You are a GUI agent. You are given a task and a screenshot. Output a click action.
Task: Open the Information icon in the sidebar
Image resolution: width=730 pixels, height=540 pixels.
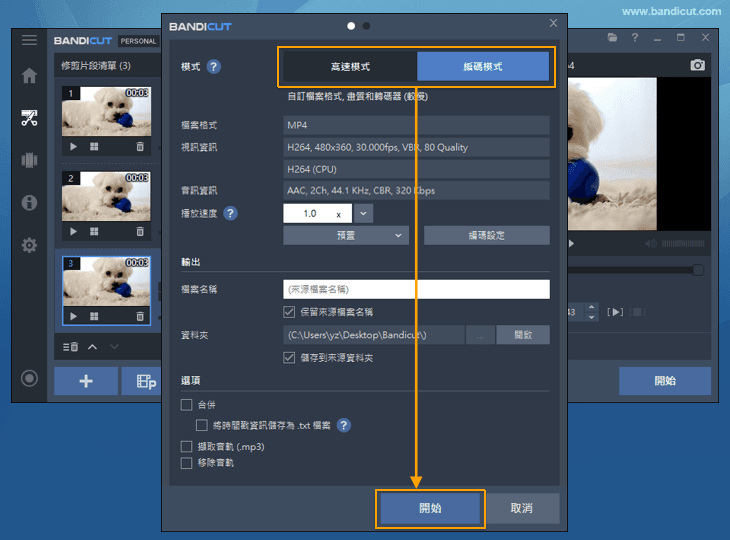[x=29, y=202]
